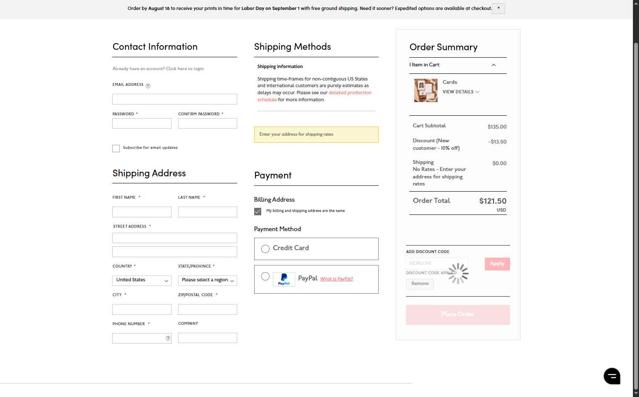639x397 pixels.
Task: Click the Remove discount button
Action: pos(420,284)
